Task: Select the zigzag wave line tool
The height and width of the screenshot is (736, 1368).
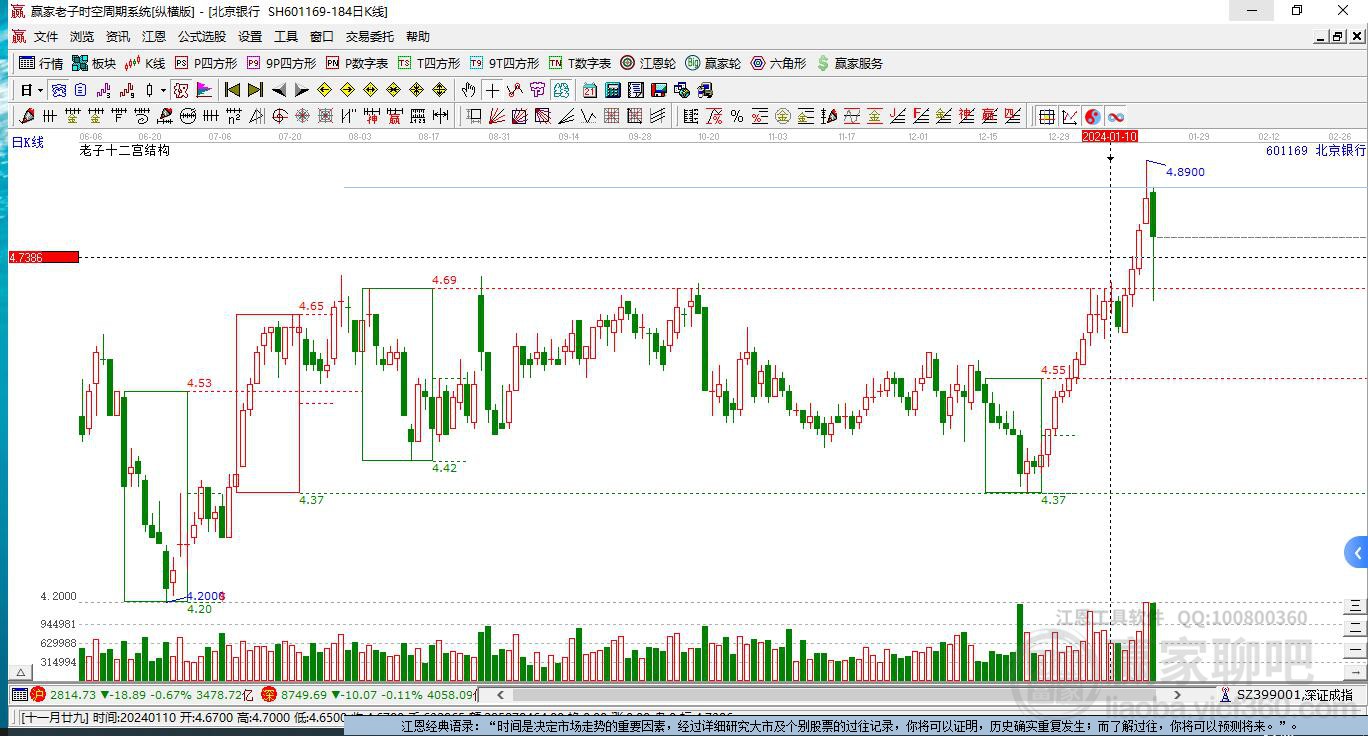Action: pyautogui.click(x=588, y=116)
